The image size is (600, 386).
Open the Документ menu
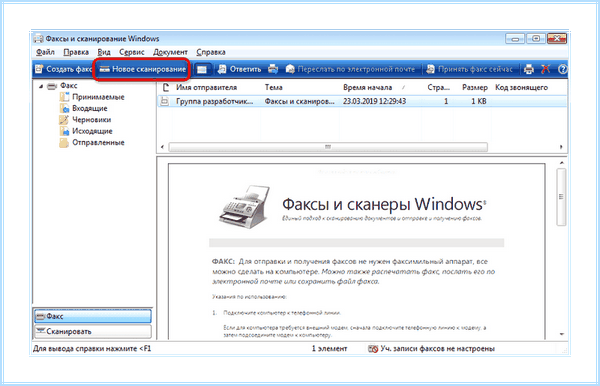(x=170, y=52)
